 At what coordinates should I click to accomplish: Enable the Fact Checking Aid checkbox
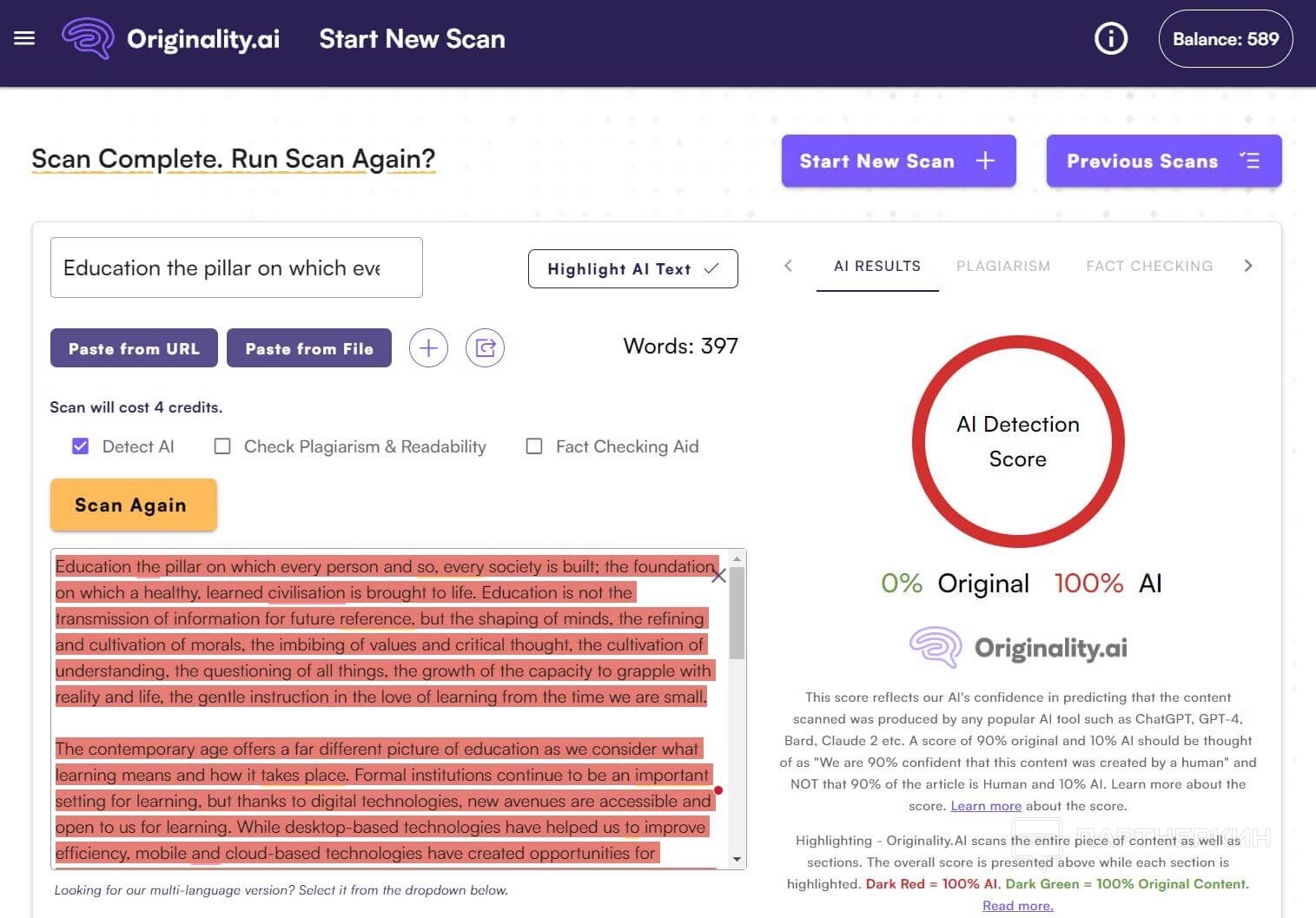tap(534, 446)
